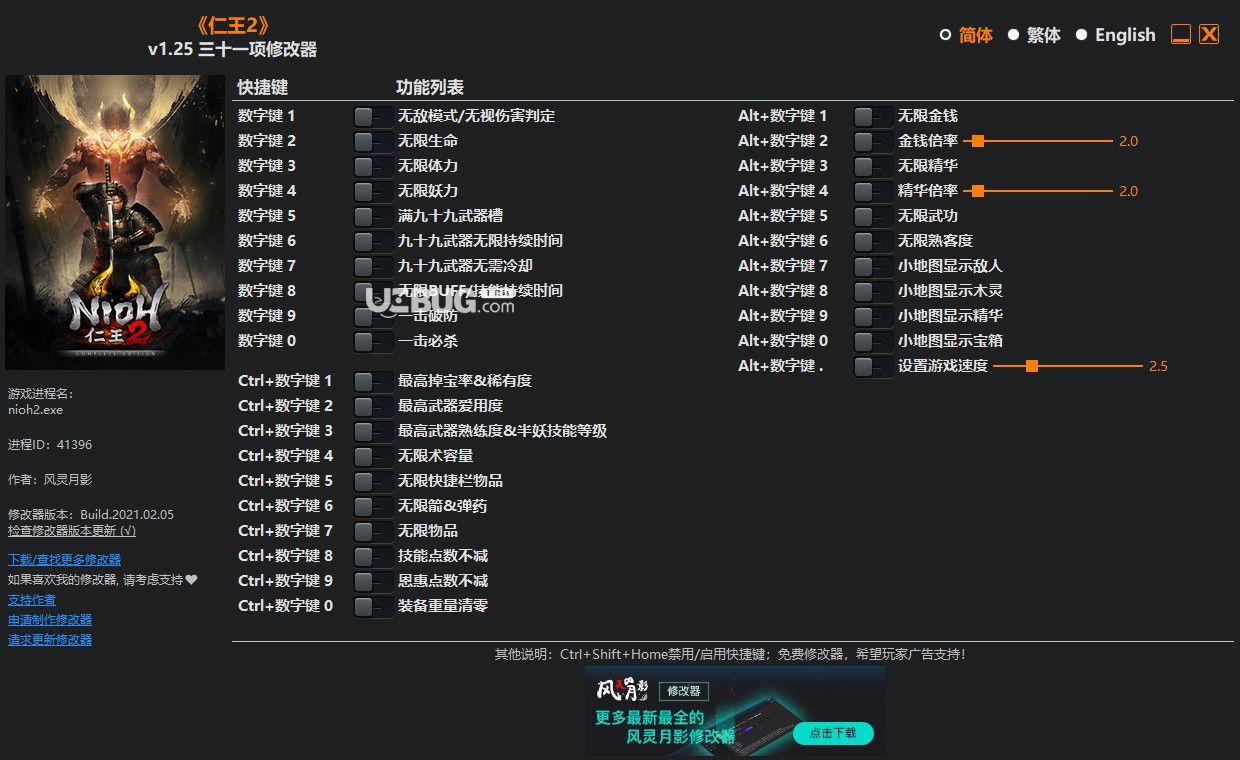This screenshot has width=1240, height=760.
Task: Click the Nioh 2 cover image
Action: (x=115, y=222)
